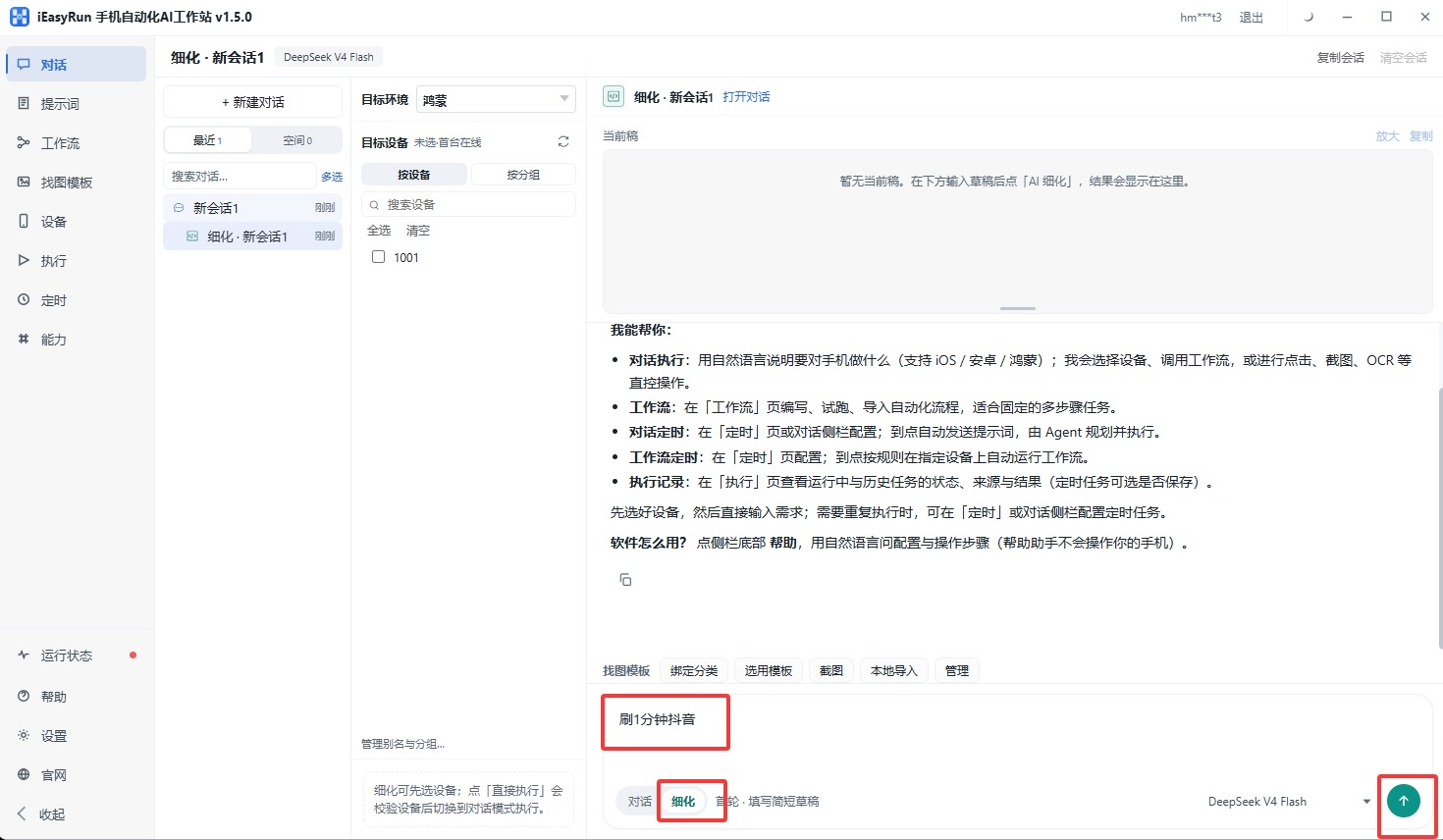Open the 工作流 sidebar page
The image size is (1443, 840).
tap(76, 143)
